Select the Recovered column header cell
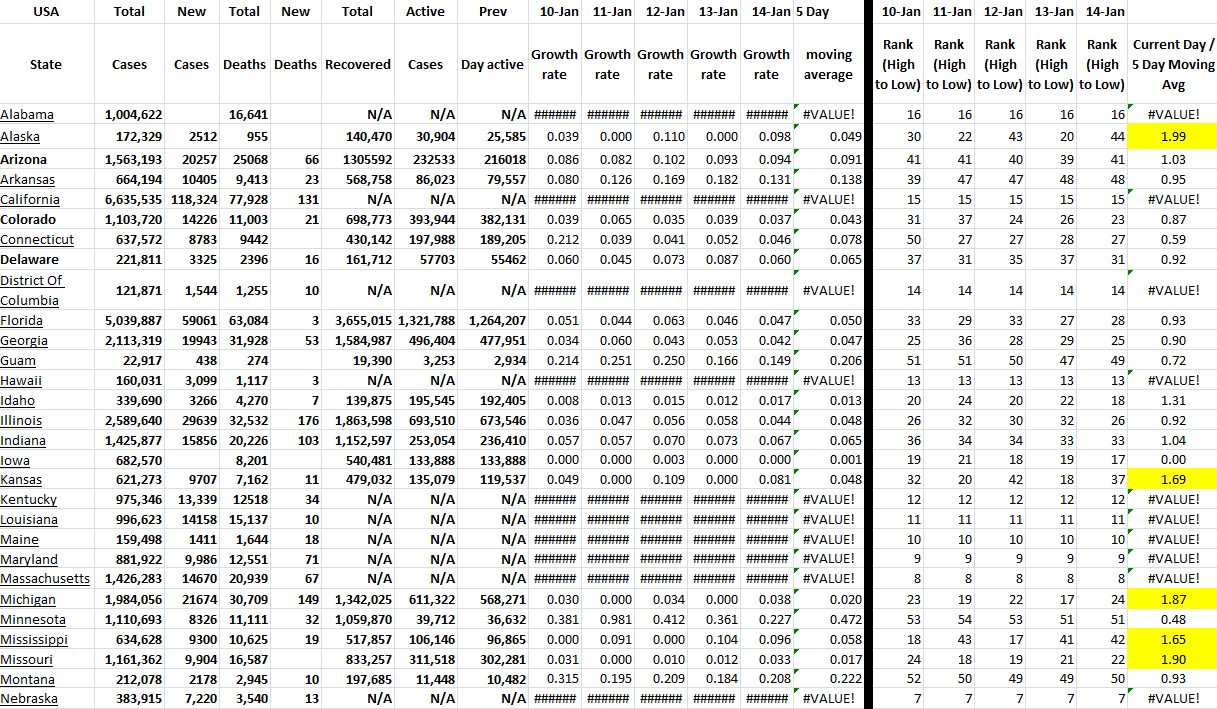Image resolution: width=1217 pixels, height=709 pixels. 357,65
